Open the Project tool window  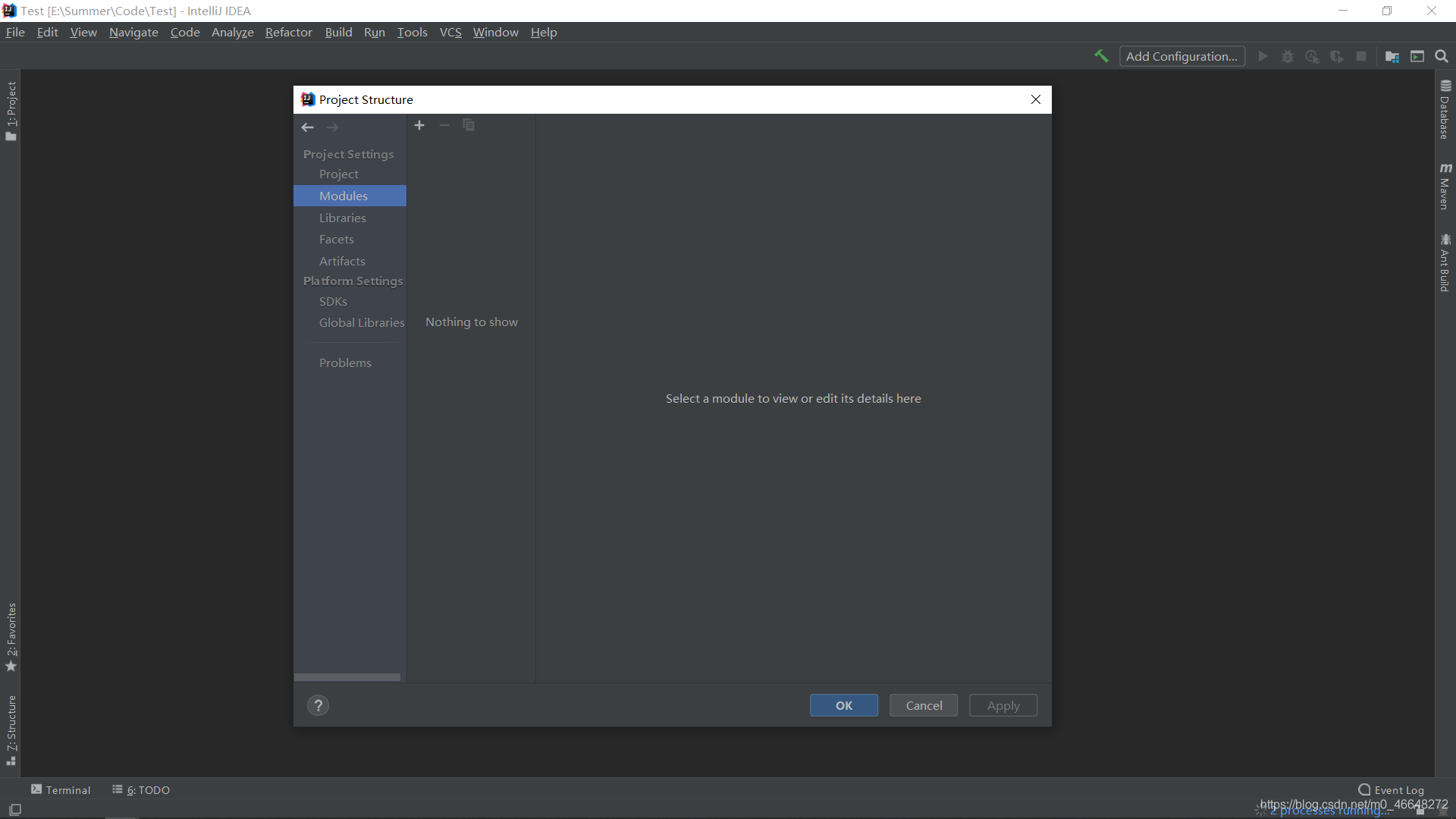coord(11,111)
